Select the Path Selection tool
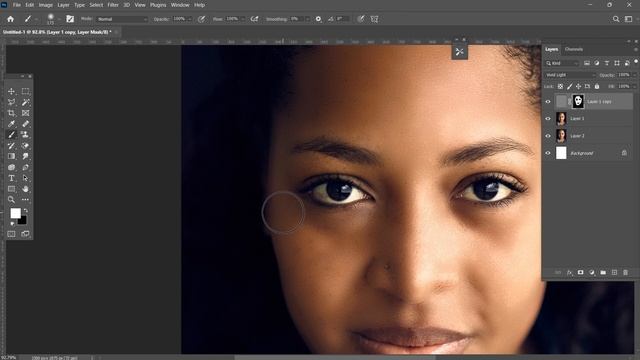640x360 pixels. click(x=25, y=178)
